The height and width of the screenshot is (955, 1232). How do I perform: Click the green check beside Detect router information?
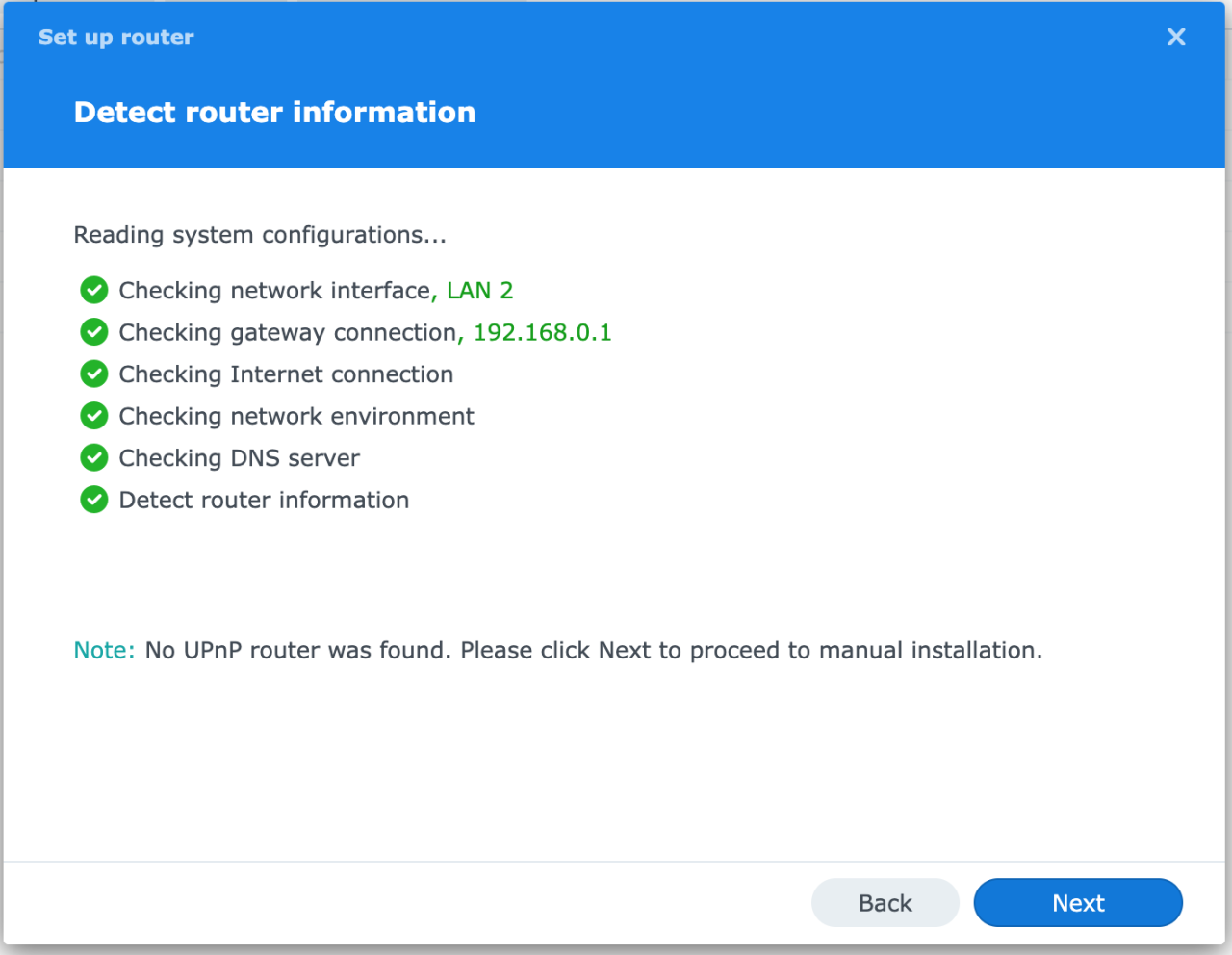[94, 500]
